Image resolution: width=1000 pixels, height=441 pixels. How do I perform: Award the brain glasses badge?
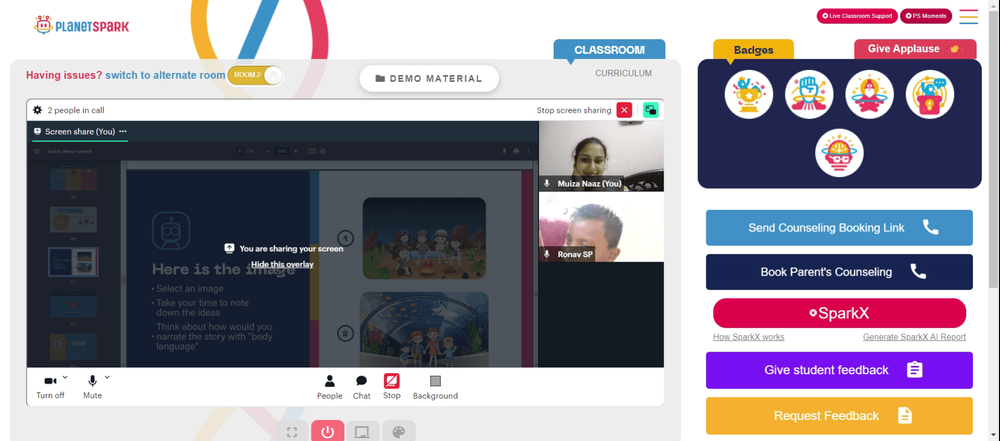click(839, 153)
